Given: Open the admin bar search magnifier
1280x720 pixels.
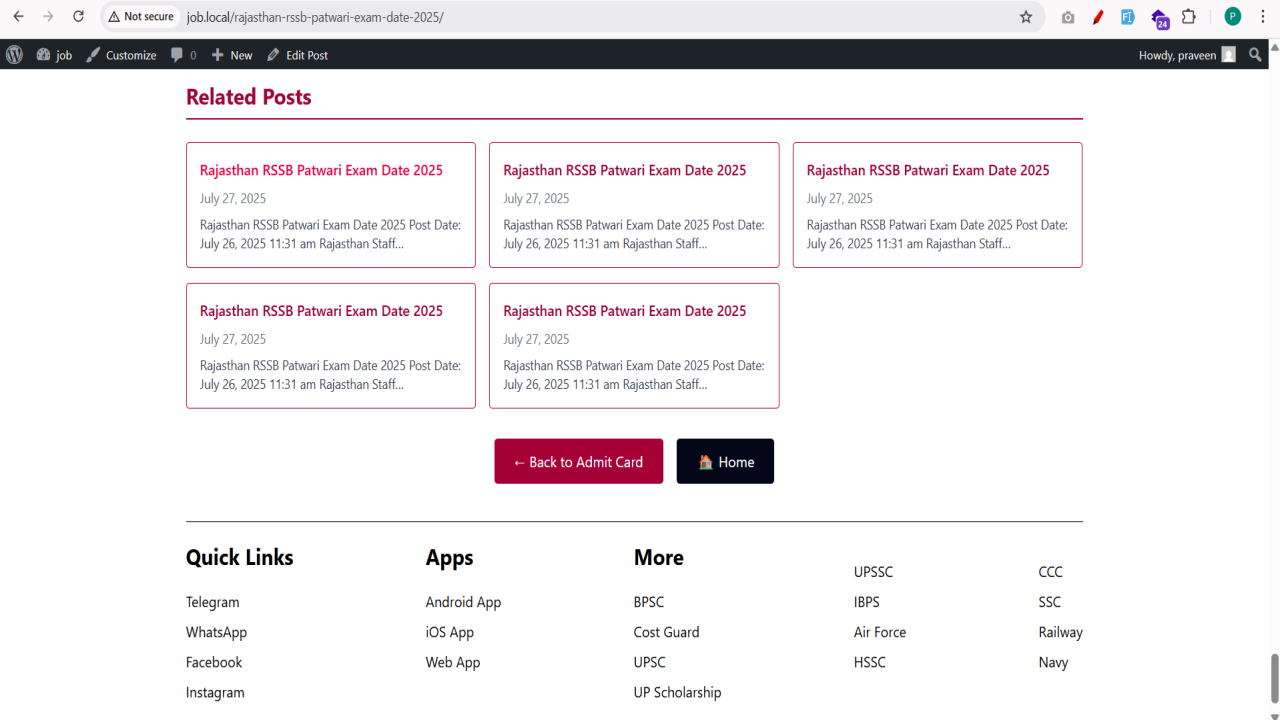Looking at the screenshot, I should click(1256, 55).
